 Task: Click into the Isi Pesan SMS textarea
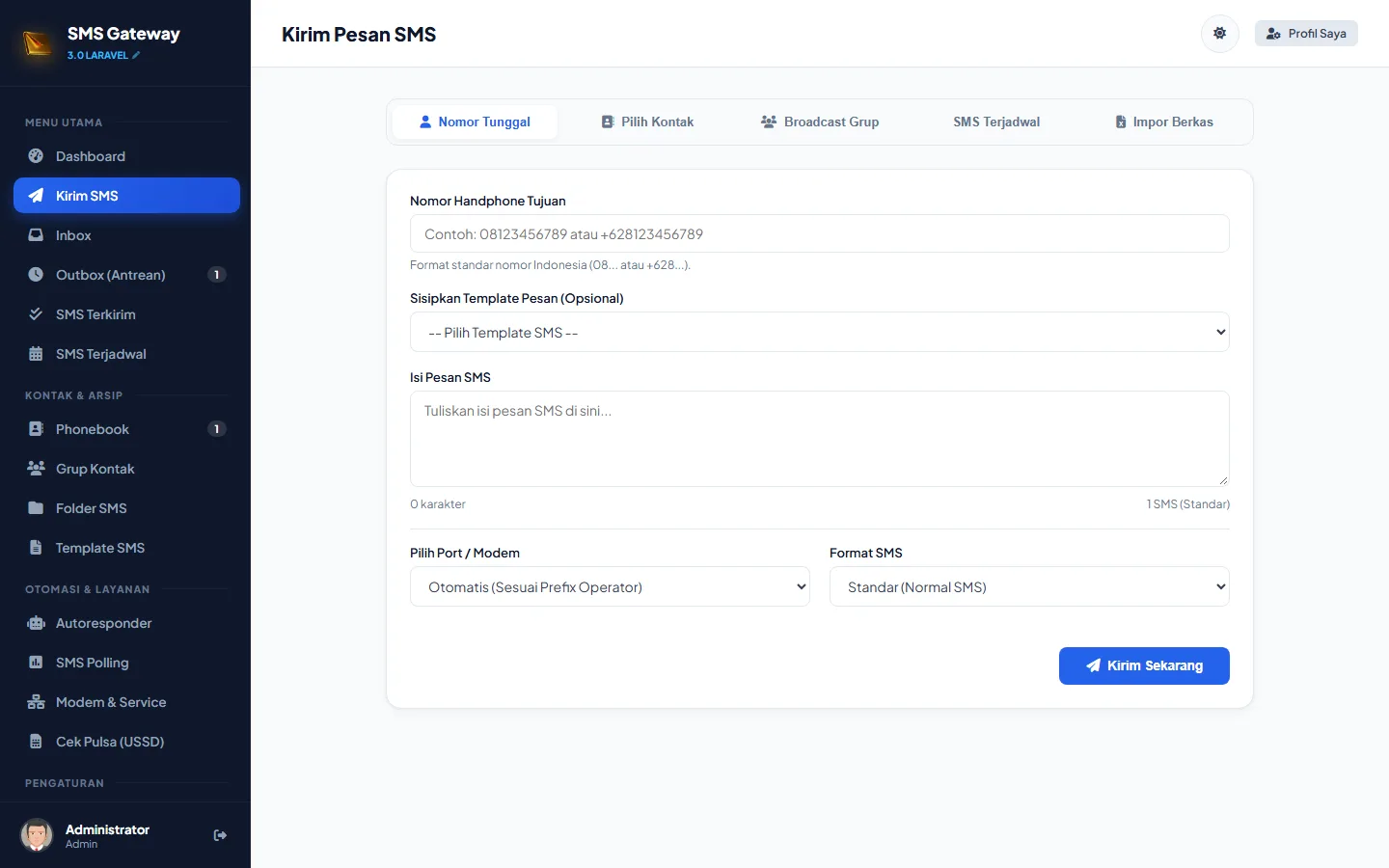tap(820, 439)
